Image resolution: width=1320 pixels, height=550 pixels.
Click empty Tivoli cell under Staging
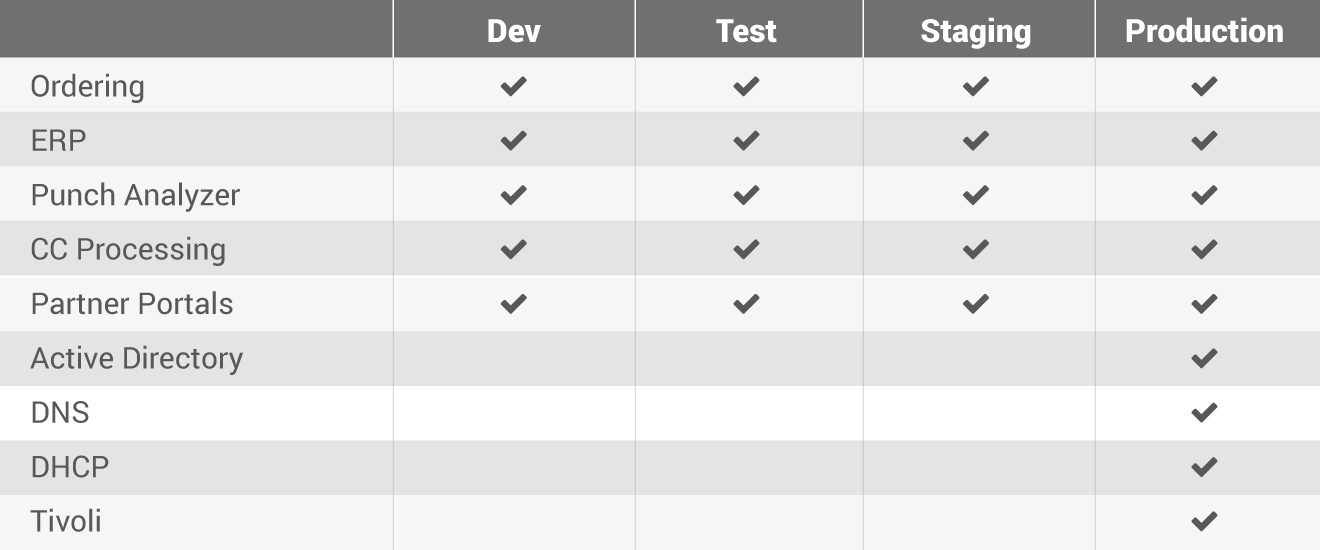(978, 522)
